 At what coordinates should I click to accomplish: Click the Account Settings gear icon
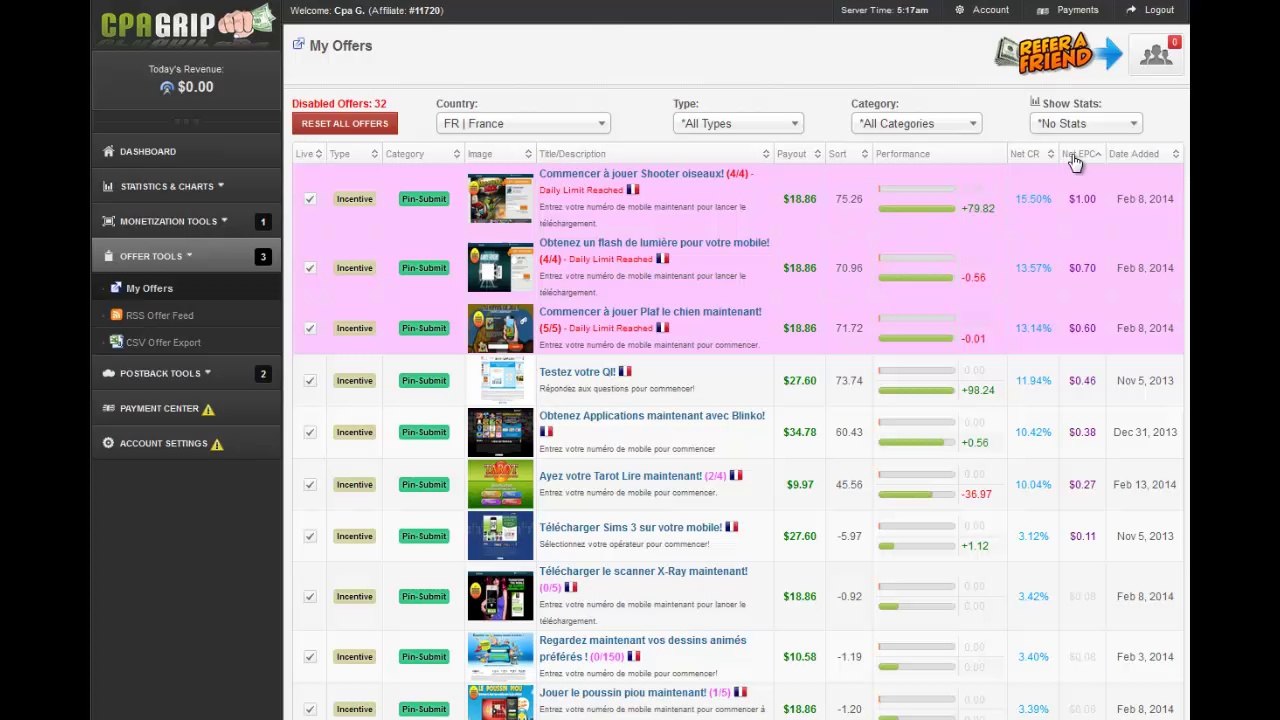(108, 443)
